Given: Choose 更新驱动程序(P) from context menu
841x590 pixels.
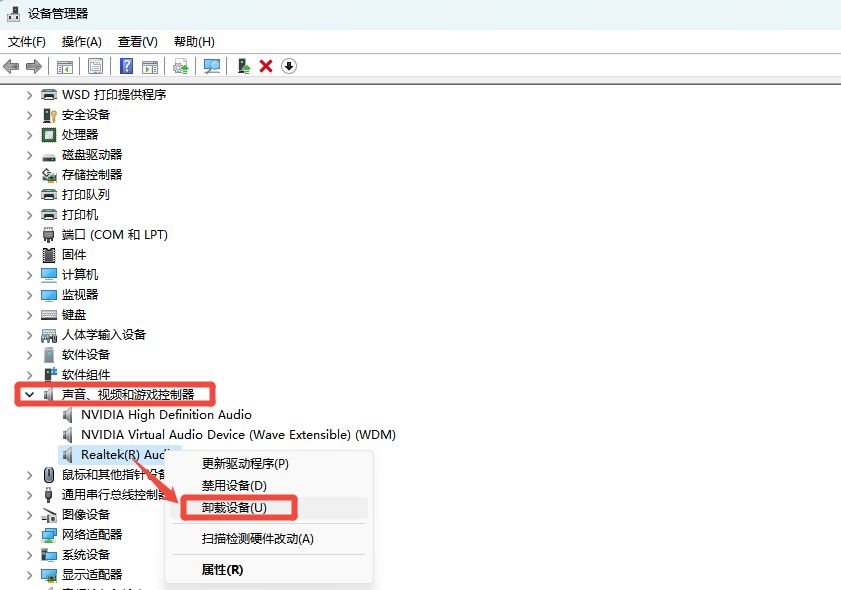Looking at the screenshot, I should click(x=269, y=463).
